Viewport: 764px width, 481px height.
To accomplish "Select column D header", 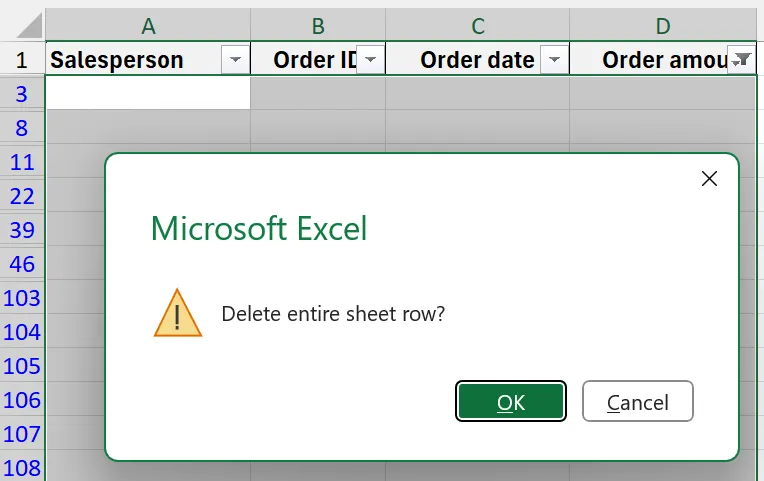I will 663,26.
